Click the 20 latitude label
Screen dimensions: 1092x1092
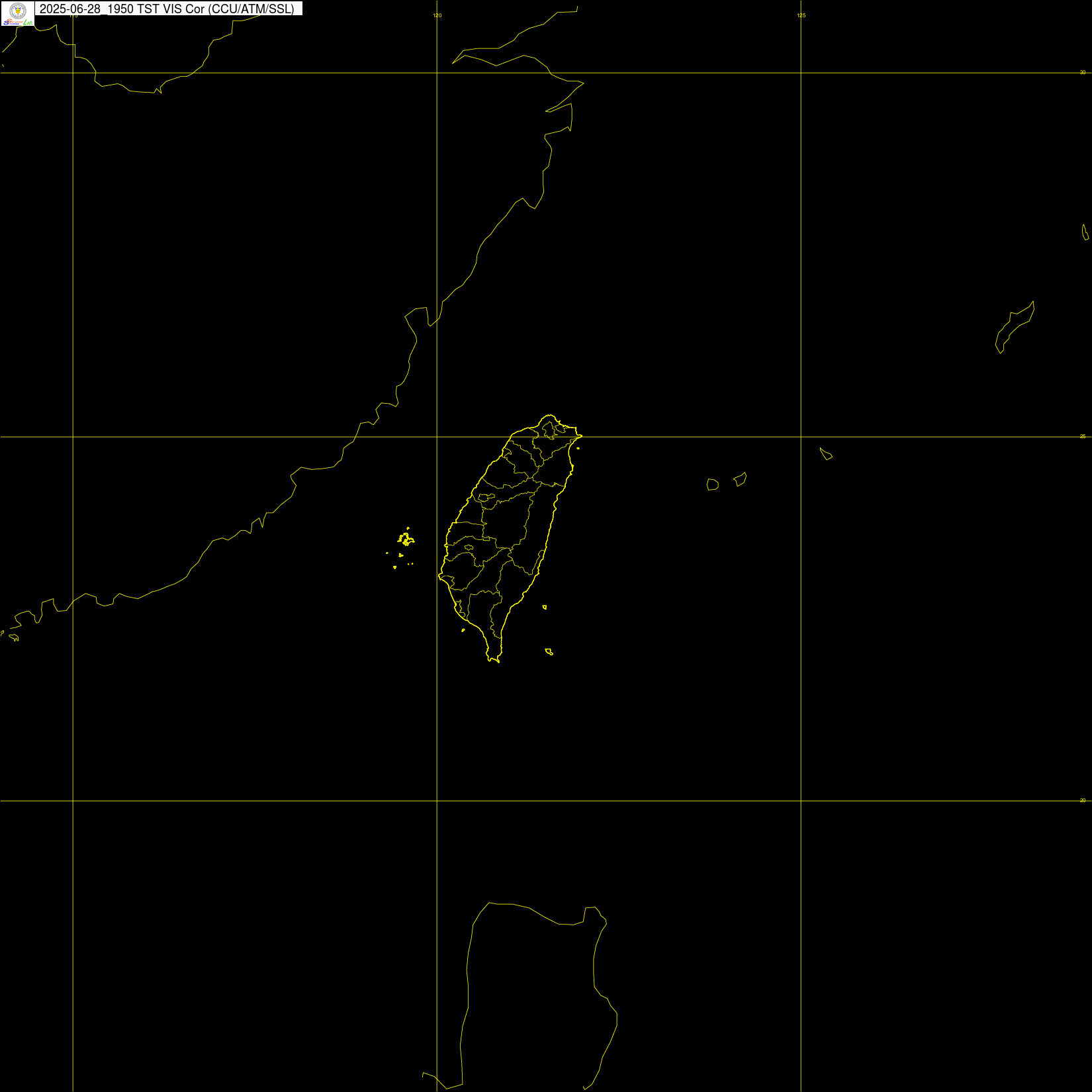pyautogui.click(x=1083, y=800)
